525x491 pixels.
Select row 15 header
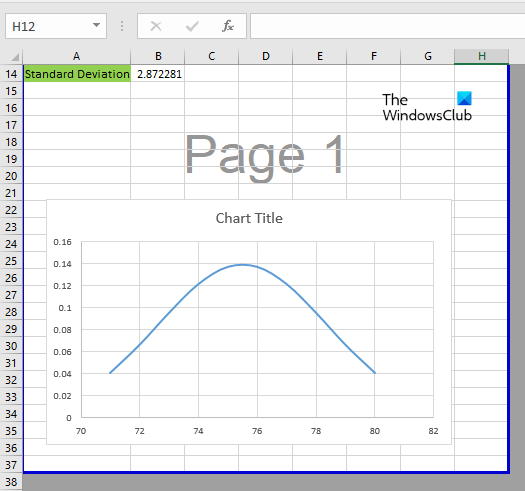[x=11, y=91]
